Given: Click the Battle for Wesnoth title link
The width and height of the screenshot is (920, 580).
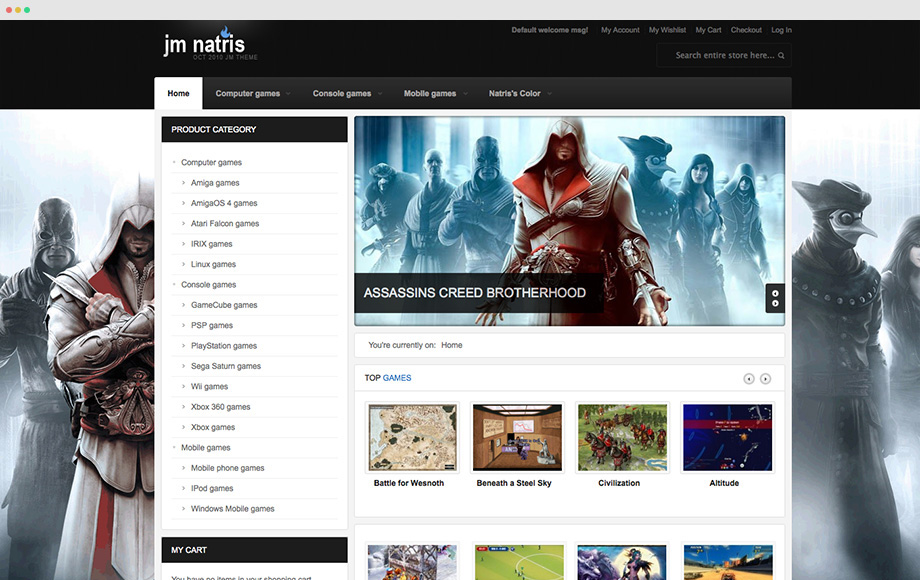Looking at the screenshot, I should (409, 483).
